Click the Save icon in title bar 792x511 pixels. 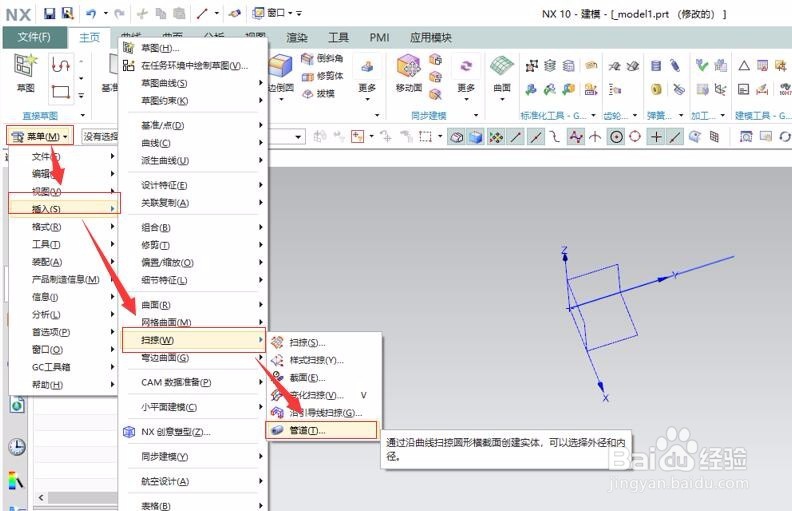[x=49, y=13]
